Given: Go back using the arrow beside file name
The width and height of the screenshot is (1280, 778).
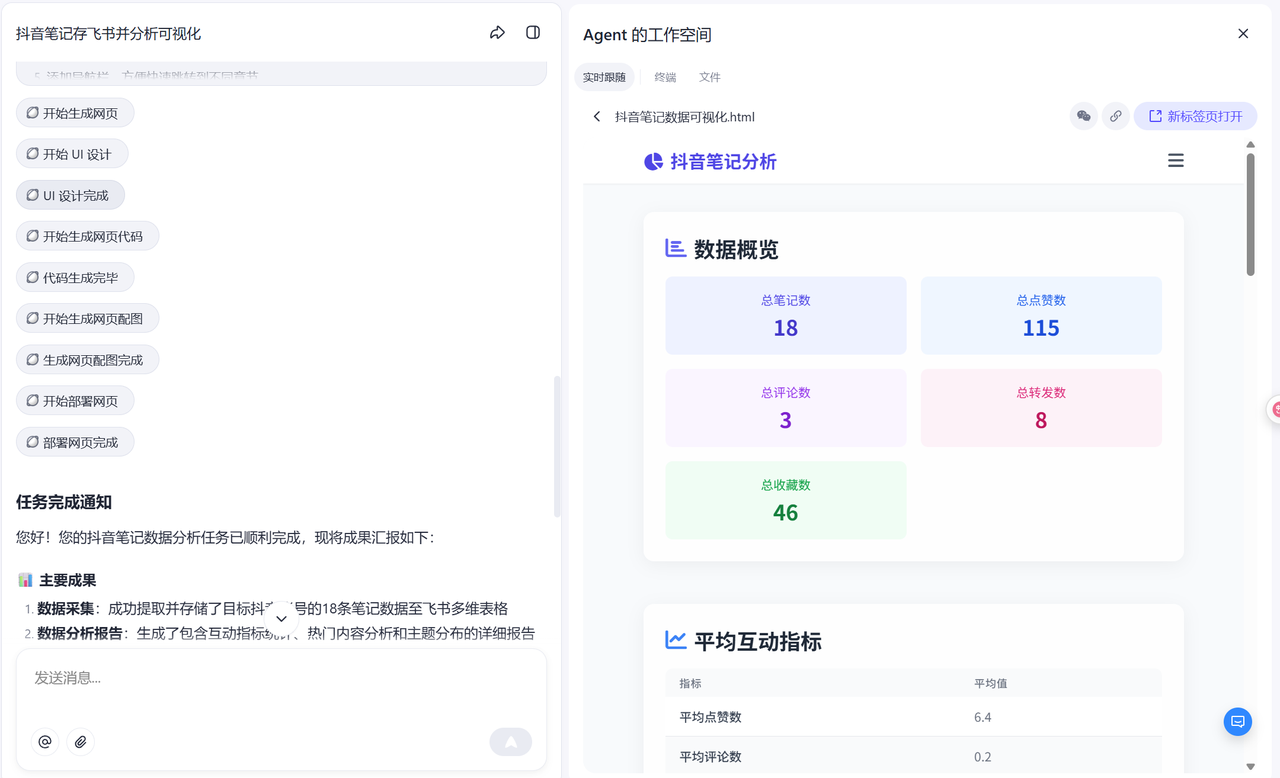Looking at the screenshot, I should click(597, 117).
